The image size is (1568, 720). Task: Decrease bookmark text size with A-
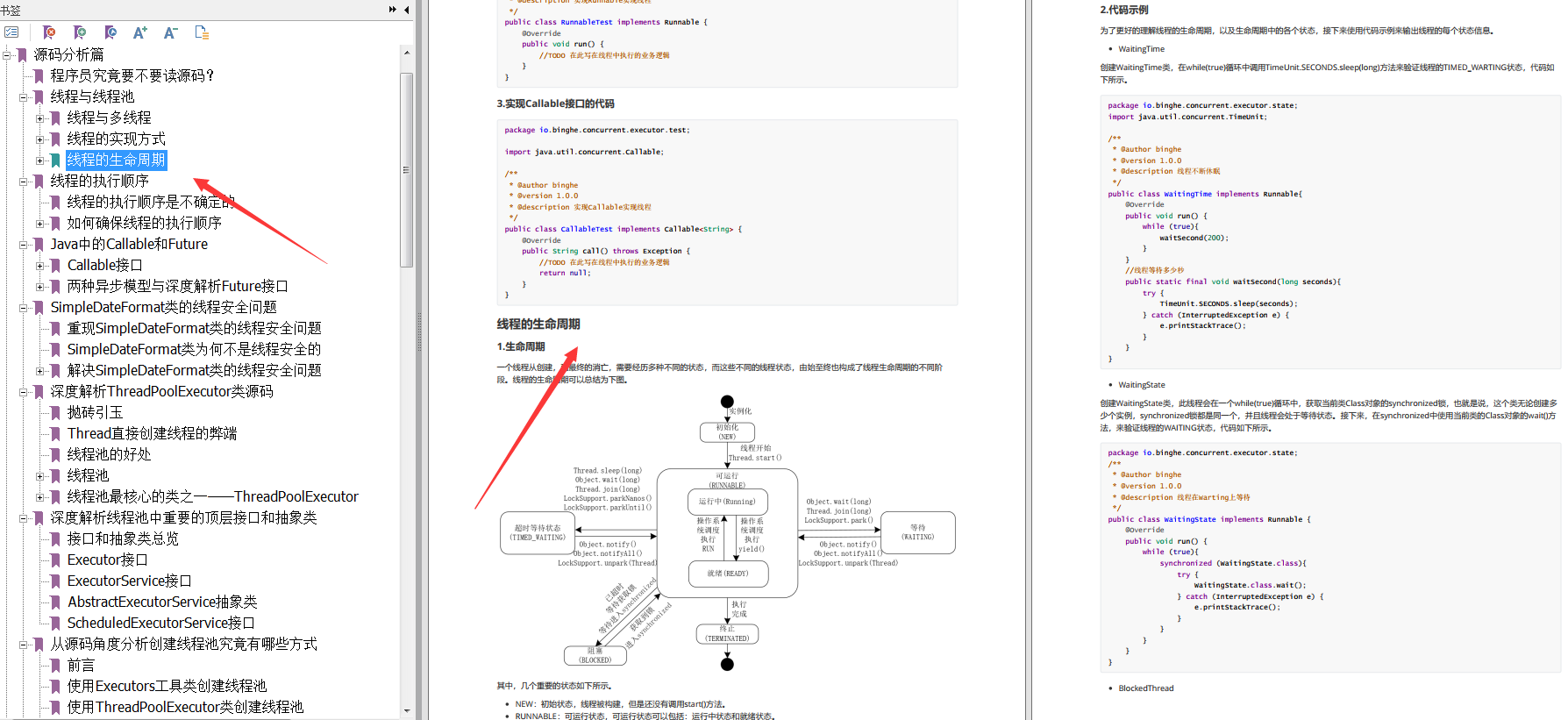tap(171, 32)
